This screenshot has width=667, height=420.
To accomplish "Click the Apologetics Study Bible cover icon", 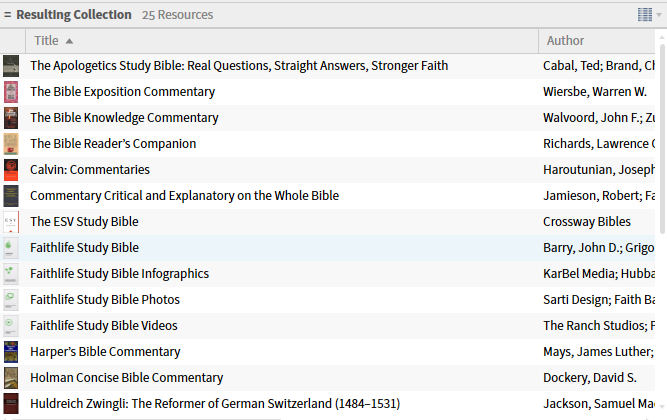I will tap(11, 66).
